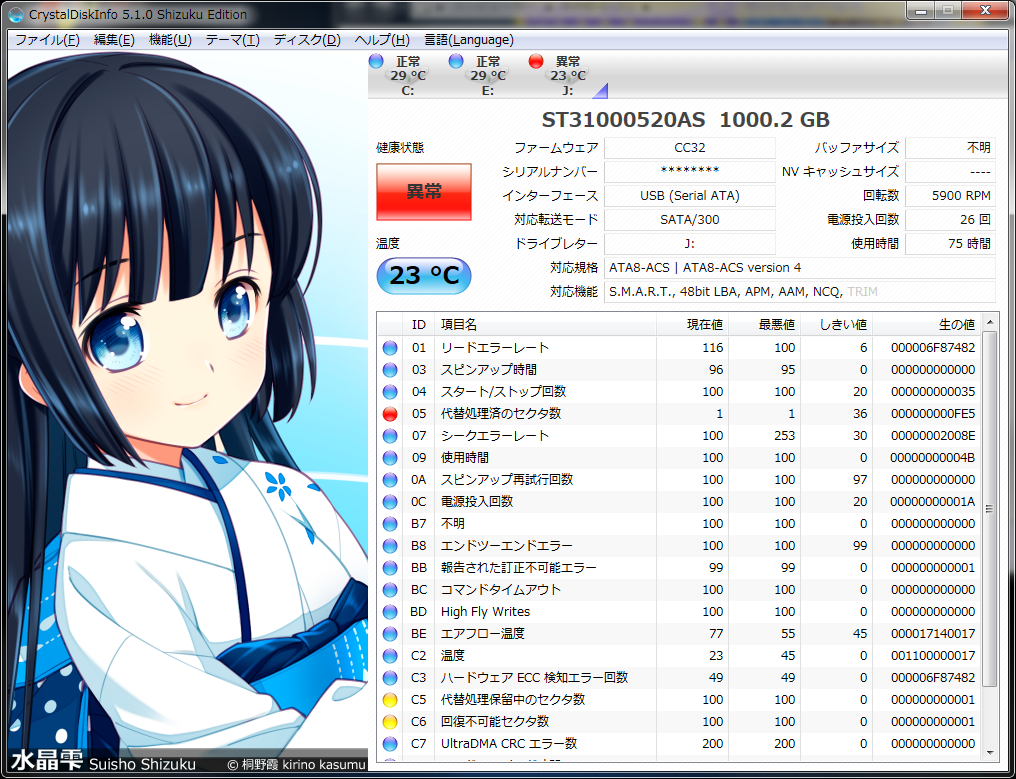Click the 最悪値 column header

tap(765, 325)
